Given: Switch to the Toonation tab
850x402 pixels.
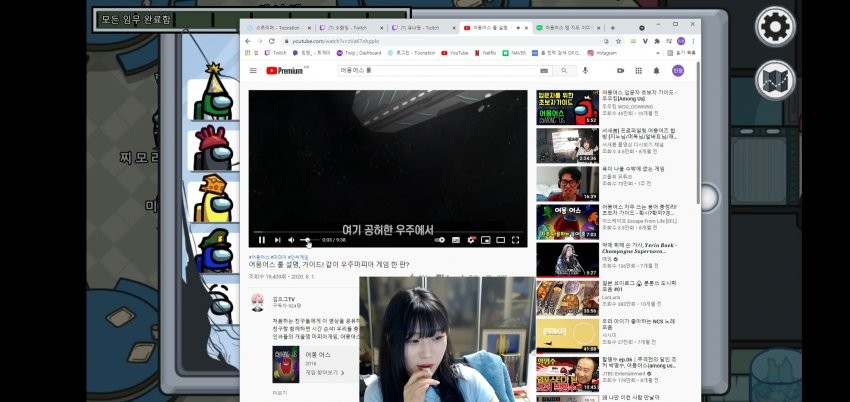Looking at the screenshot, I should point(279,28).
